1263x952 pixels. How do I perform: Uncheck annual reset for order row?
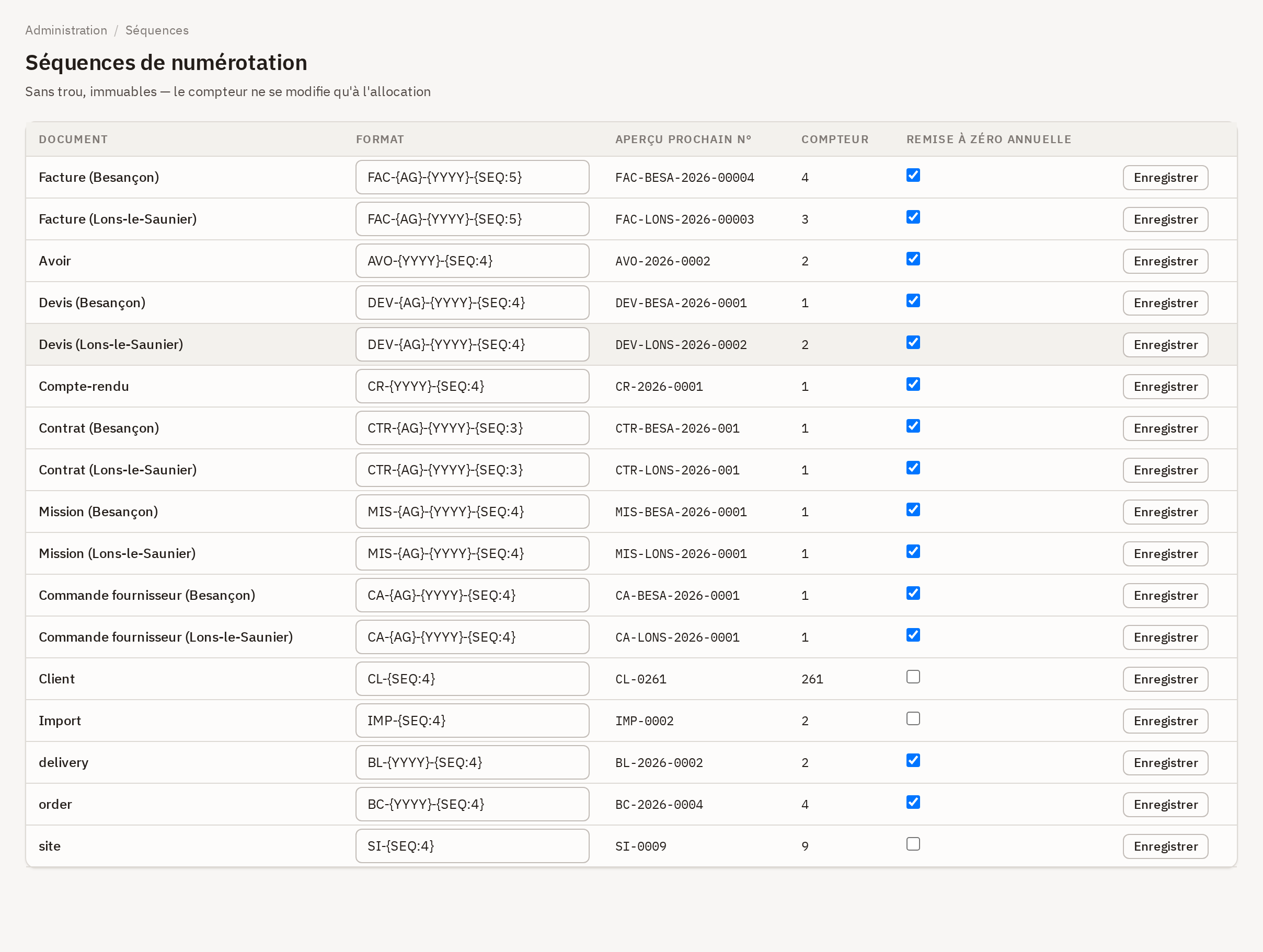tap(913, 802)
